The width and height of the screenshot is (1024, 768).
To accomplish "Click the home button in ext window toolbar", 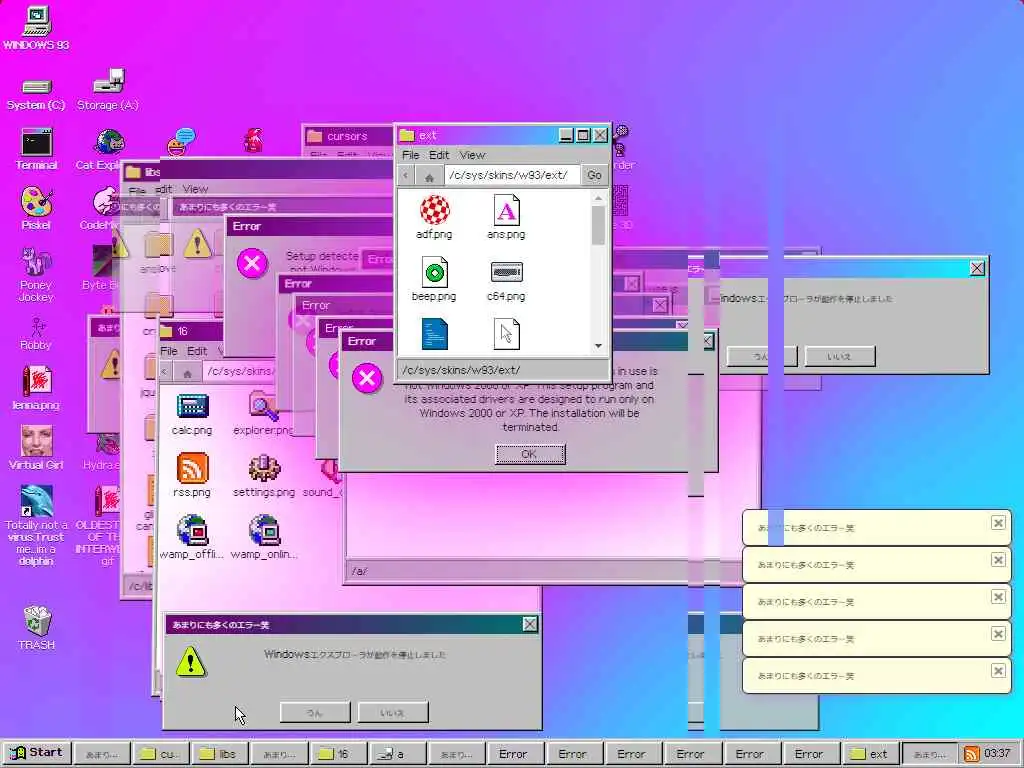I will coord(429,176).
